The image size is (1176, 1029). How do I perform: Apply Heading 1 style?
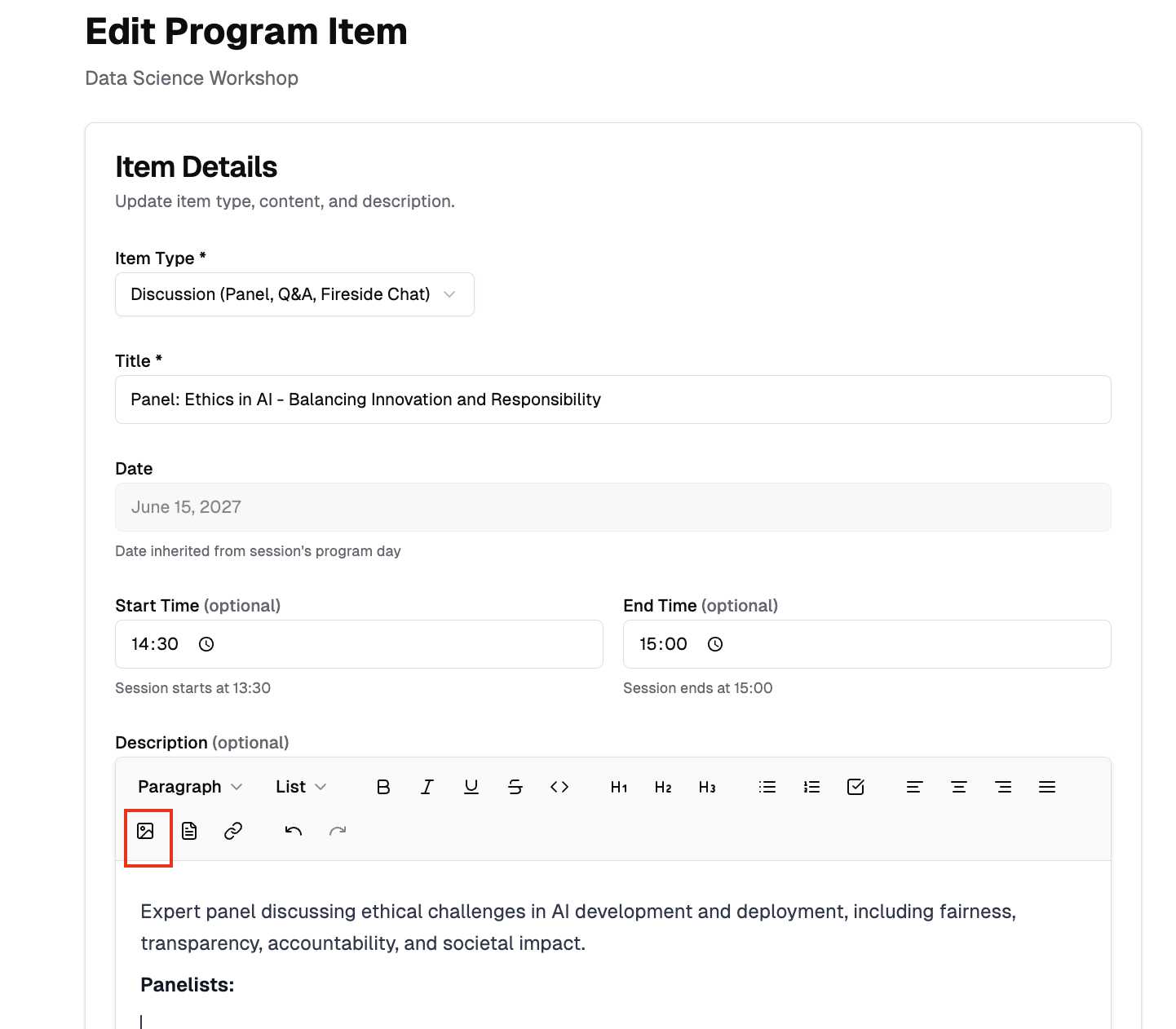pyautogui.click(x=619, y=787)
